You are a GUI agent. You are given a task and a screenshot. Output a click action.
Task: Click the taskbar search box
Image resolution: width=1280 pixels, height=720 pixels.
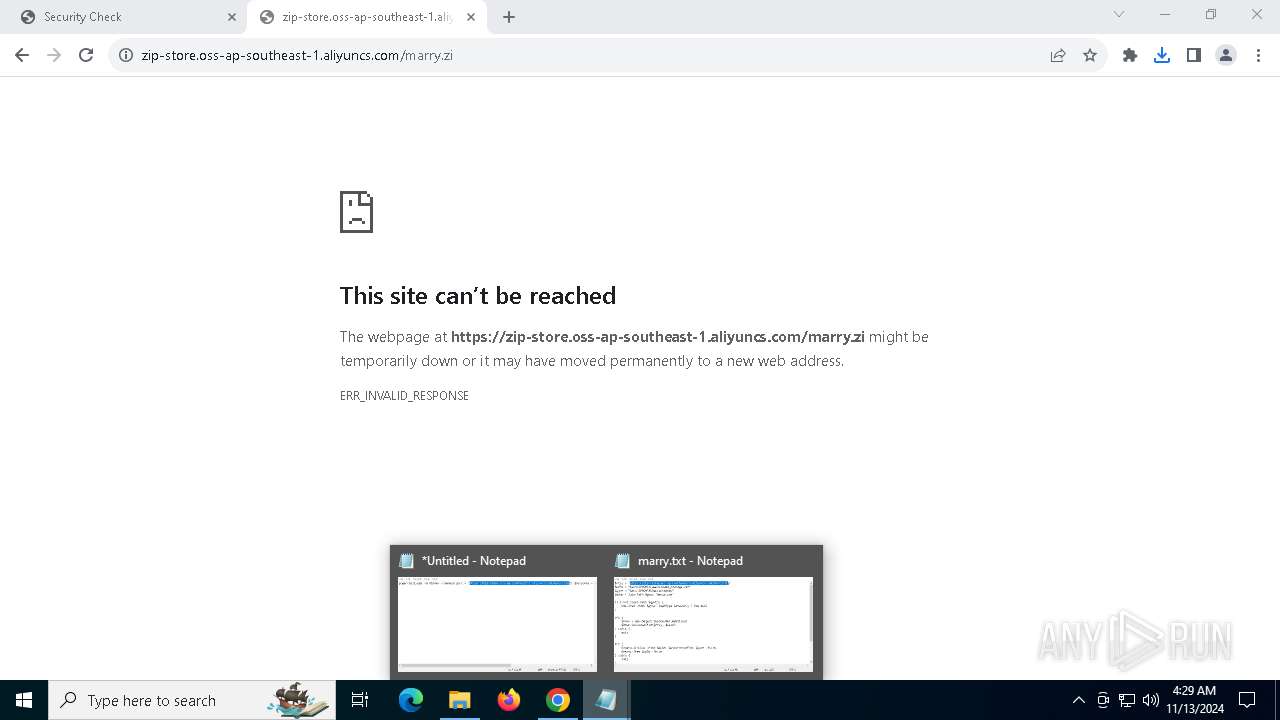coord(192,700)
